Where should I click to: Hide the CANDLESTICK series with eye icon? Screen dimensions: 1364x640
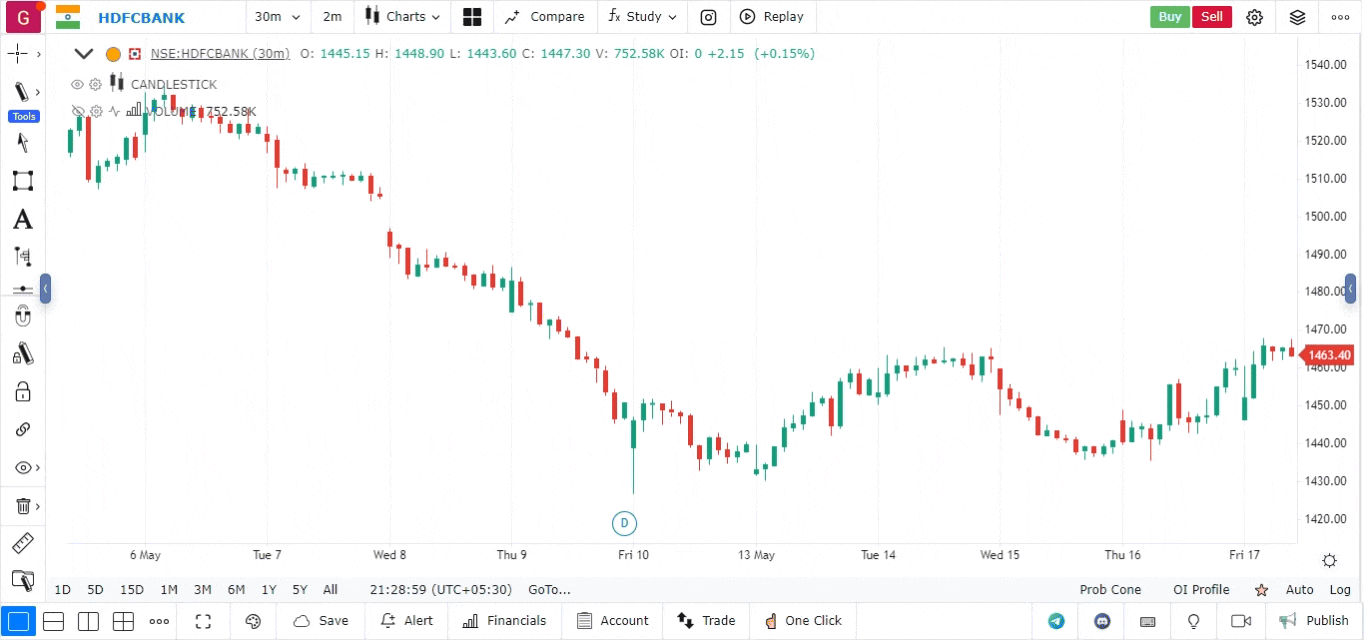[77, 85]
